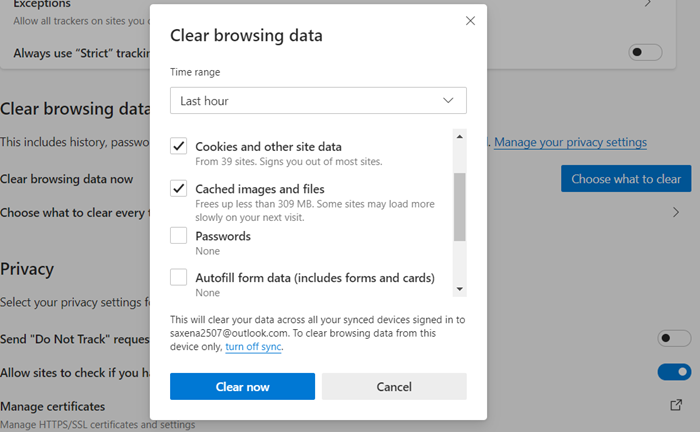Click the Choose what to clear button
Viewport: 700px width, 432px height.
tap(626, 179)
